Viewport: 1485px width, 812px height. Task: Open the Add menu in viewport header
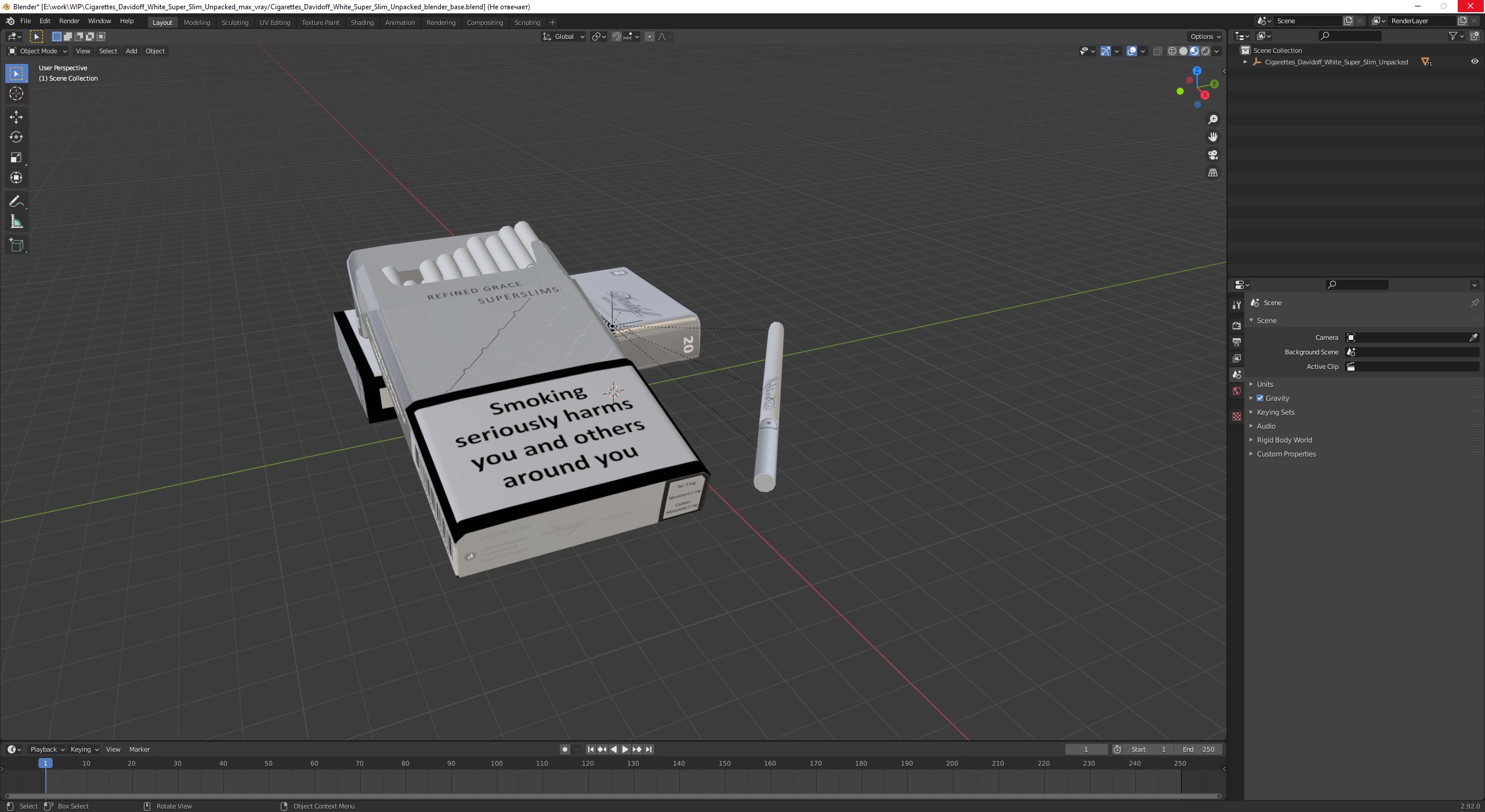coord(131,51)
